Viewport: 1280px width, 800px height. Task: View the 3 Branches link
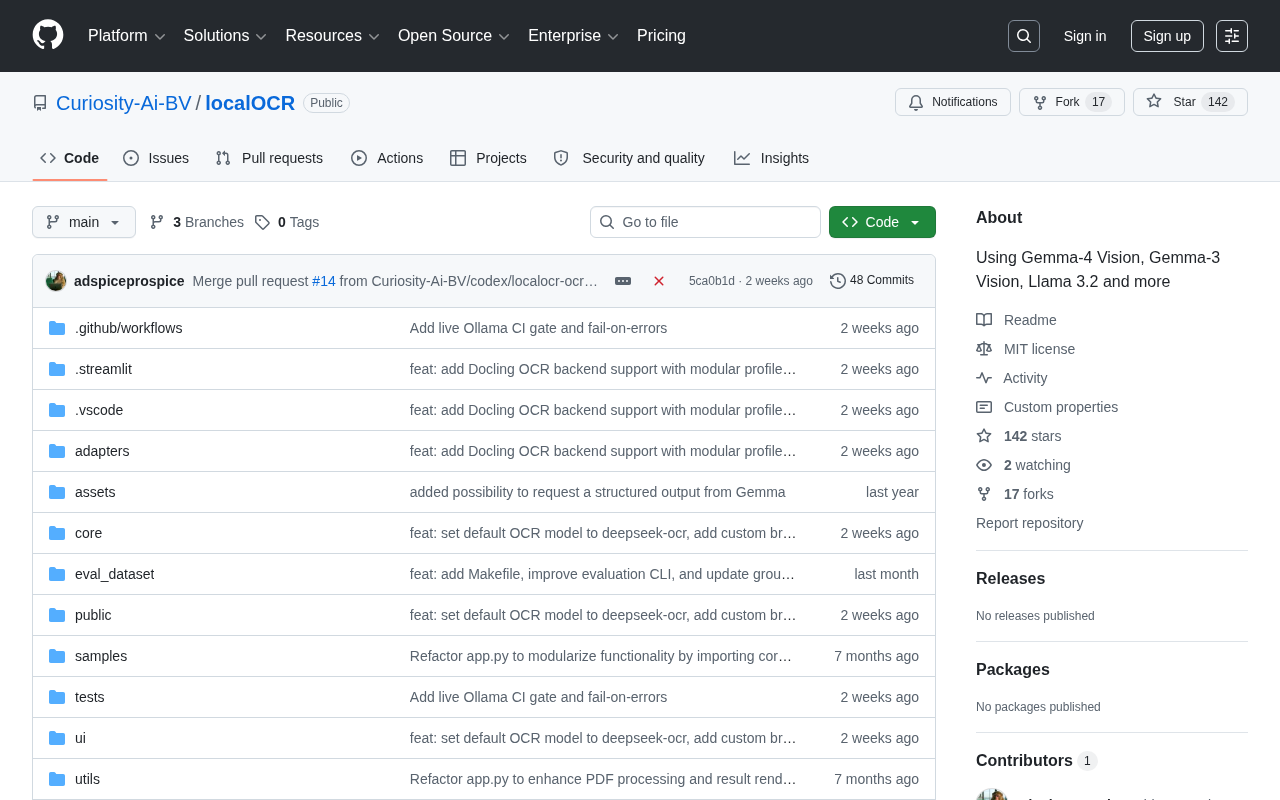pos(197,222)
